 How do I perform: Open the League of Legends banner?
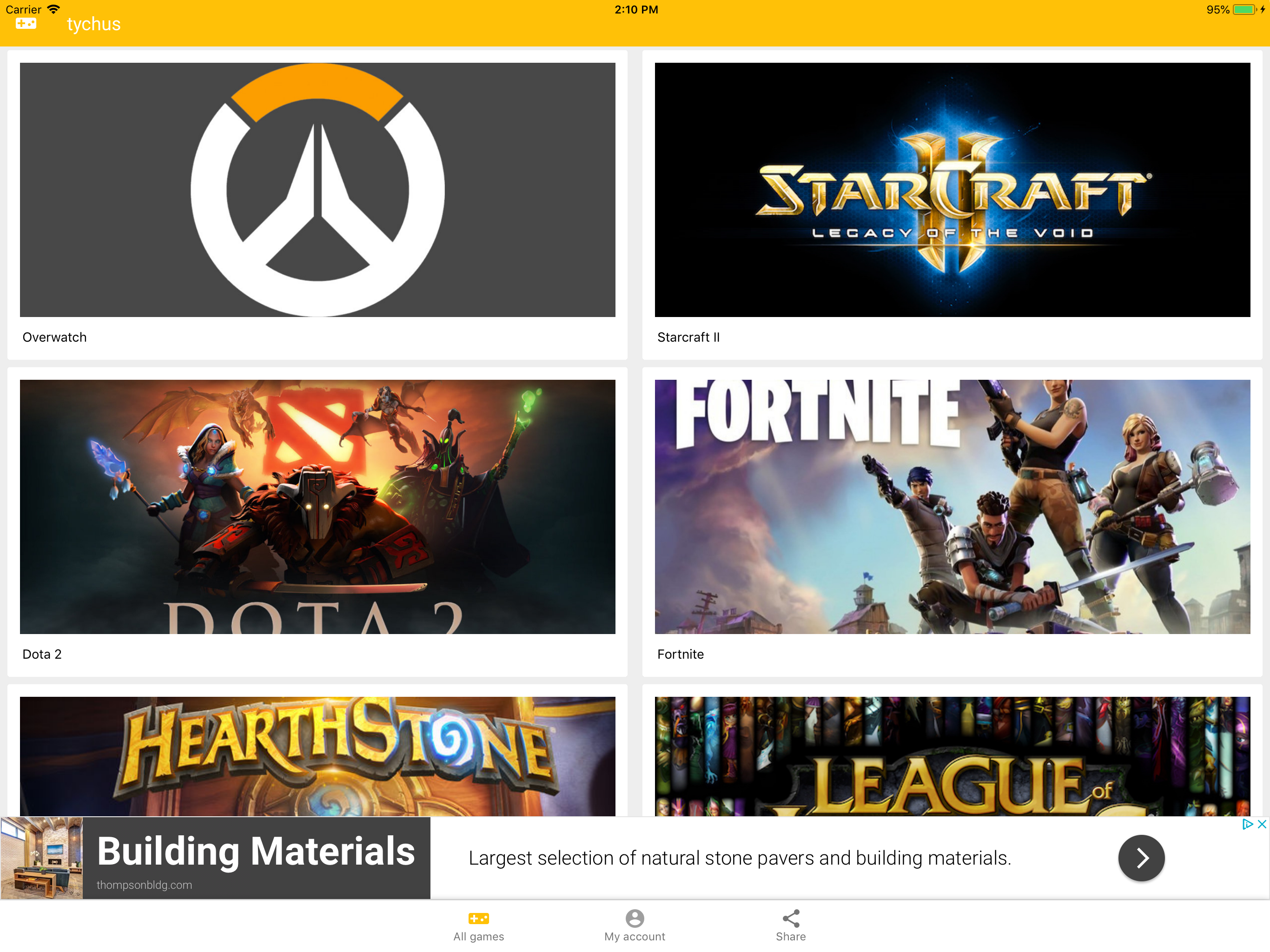tap(952, 756)
